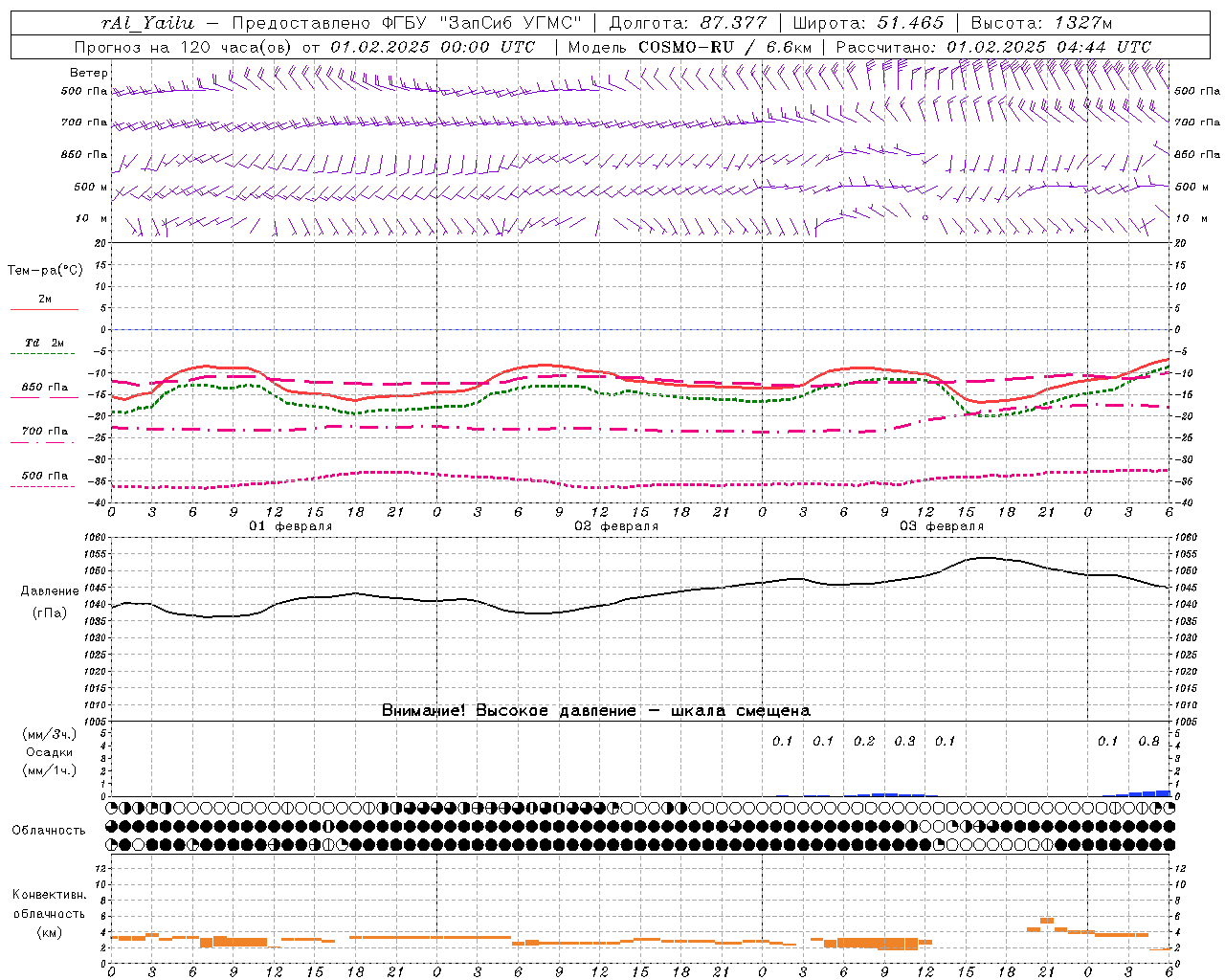The width and height of the screenshot is (1225, 980).
Task: Select the model label "COSMO-RU / 6.6км"
Action: [724, 47]
